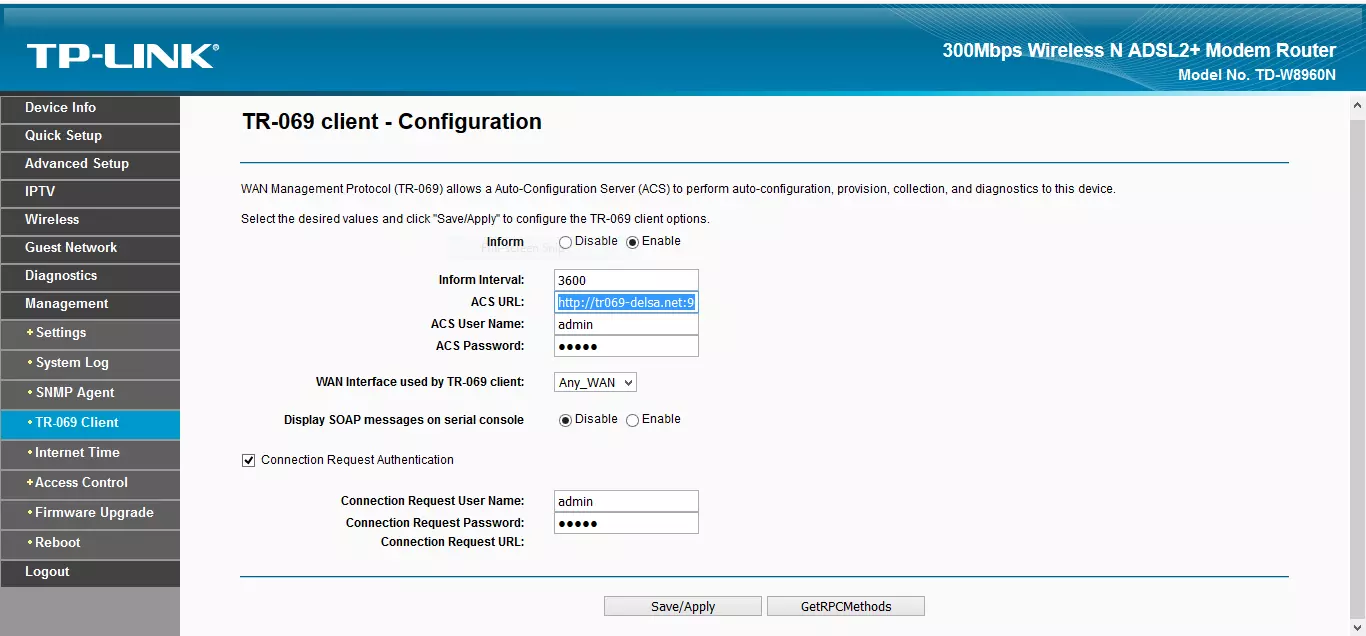
Task: Disable SOAP messages on serial console
Action: coord(565,420)
